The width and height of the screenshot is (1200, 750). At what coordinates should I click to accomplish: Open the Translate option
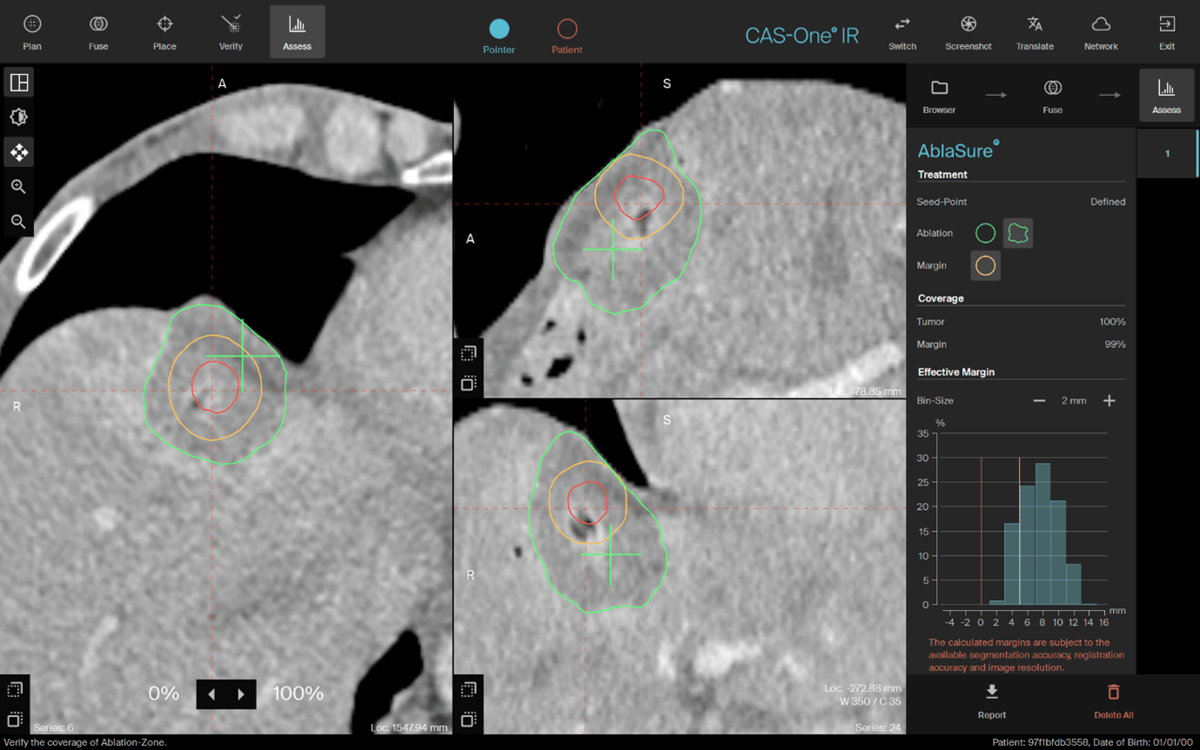point(1034,31)
